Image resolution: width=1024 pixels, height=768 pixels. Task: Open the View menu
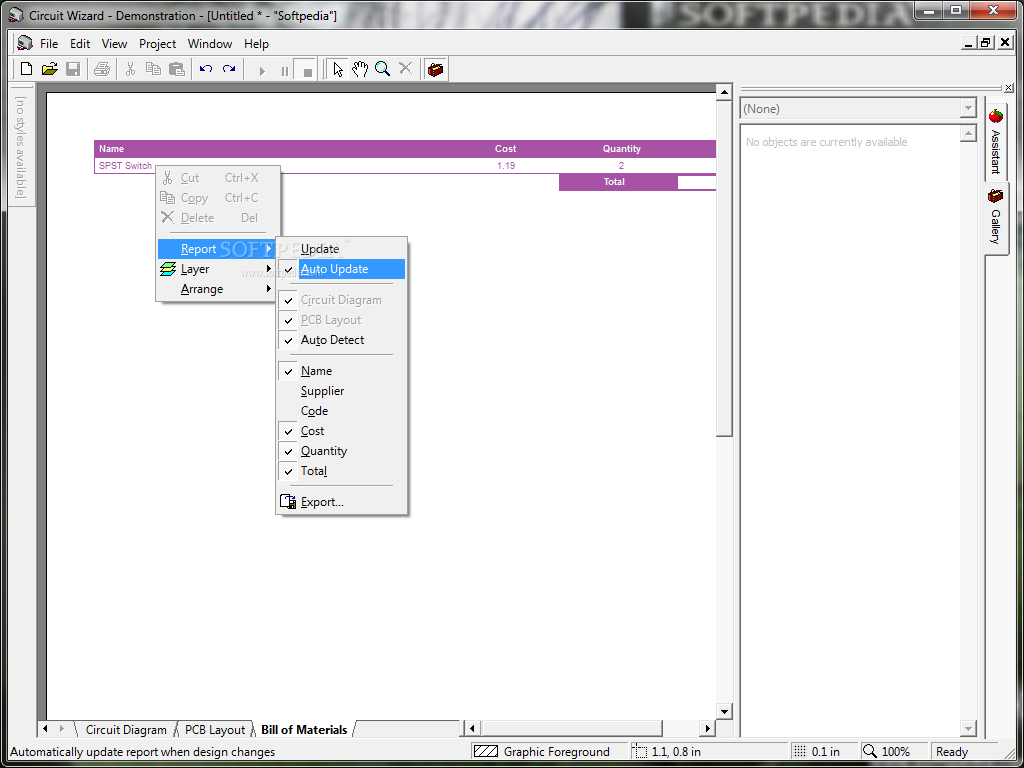114,44
